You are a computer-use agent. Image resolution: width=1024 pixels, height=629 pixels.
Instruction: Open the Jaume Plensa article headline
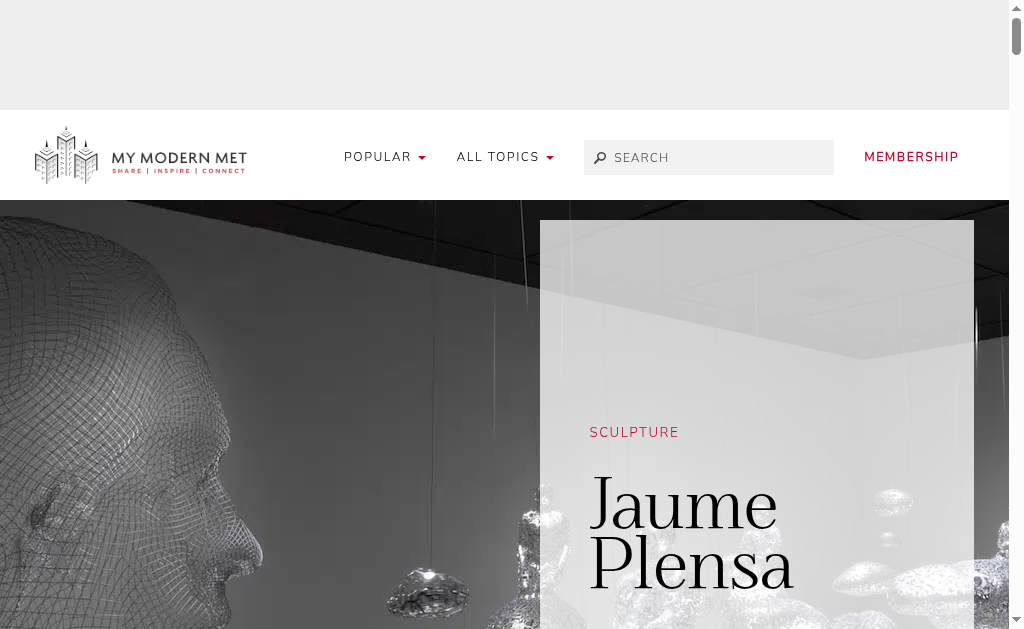click(691, 533)
